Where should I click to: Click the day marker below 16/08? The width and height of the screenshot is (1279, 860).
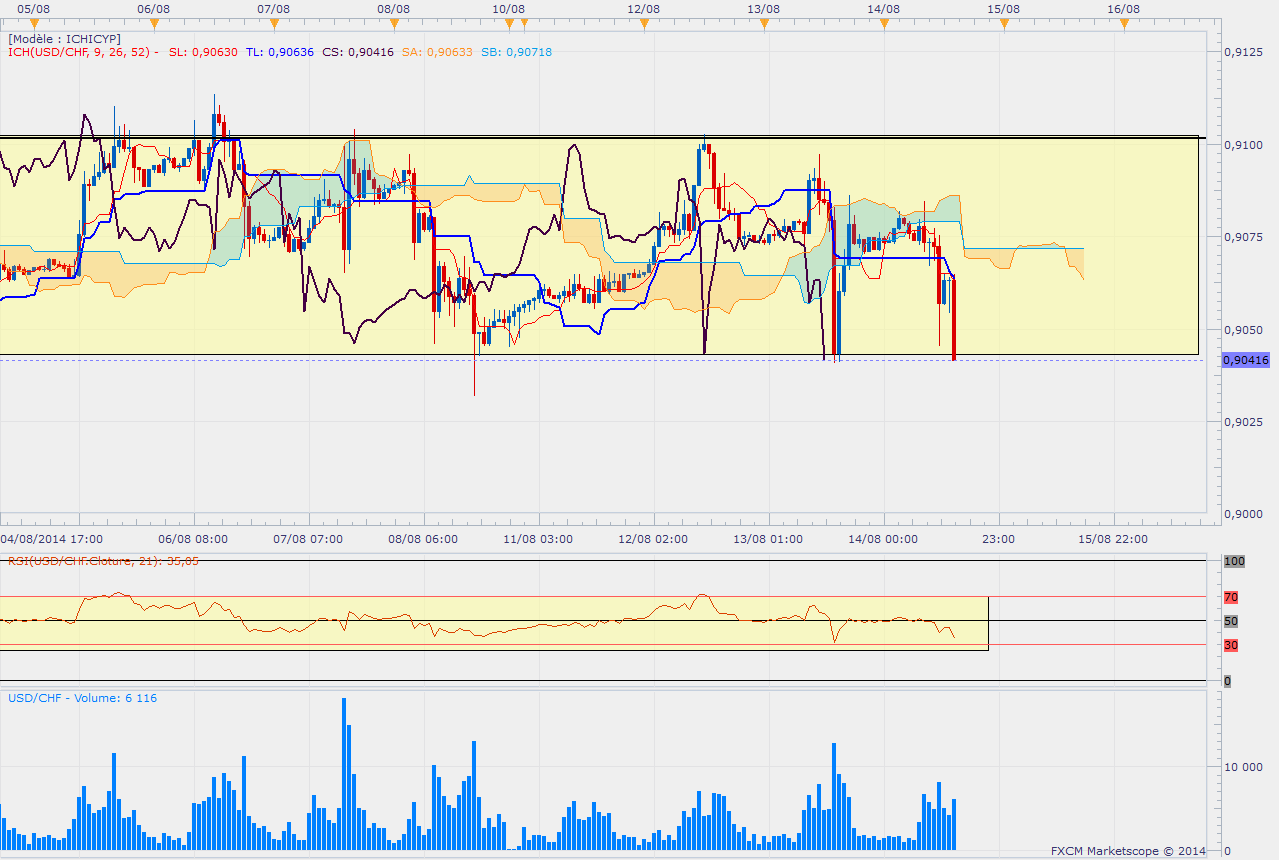click(1124, 24)
